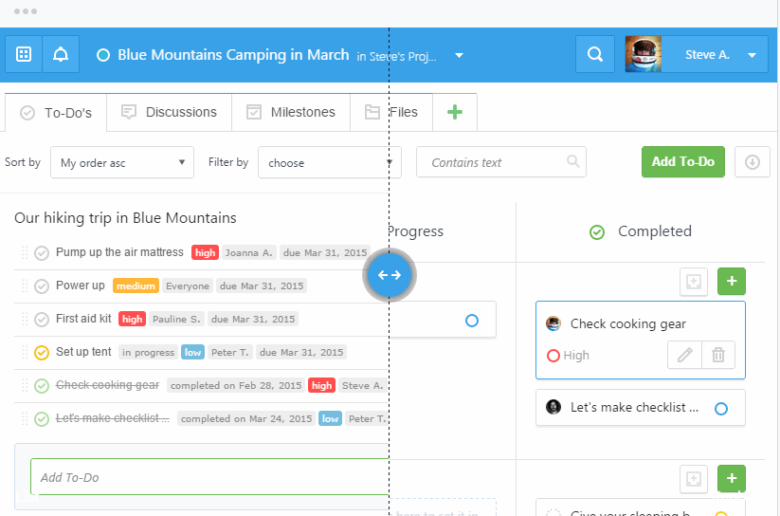Click lower add-card outline icon in Completed column
The height and width of the screenshot is (516, 780).
[693, 479]
